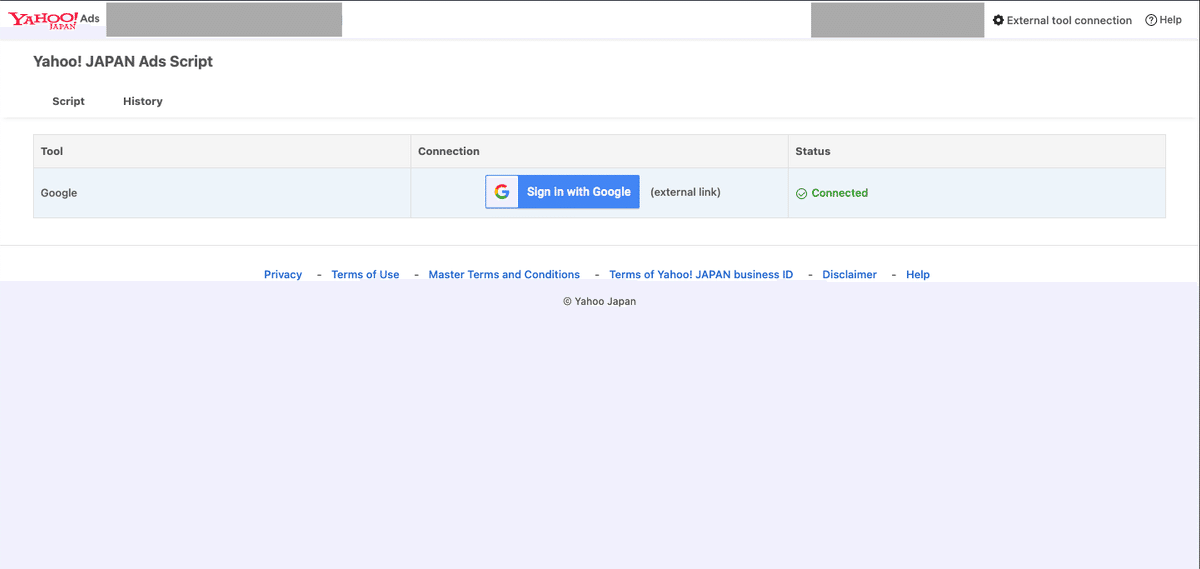
Task: Open the Disclaimer footer link
Action: pyautogui.click(x=849, y=275)
